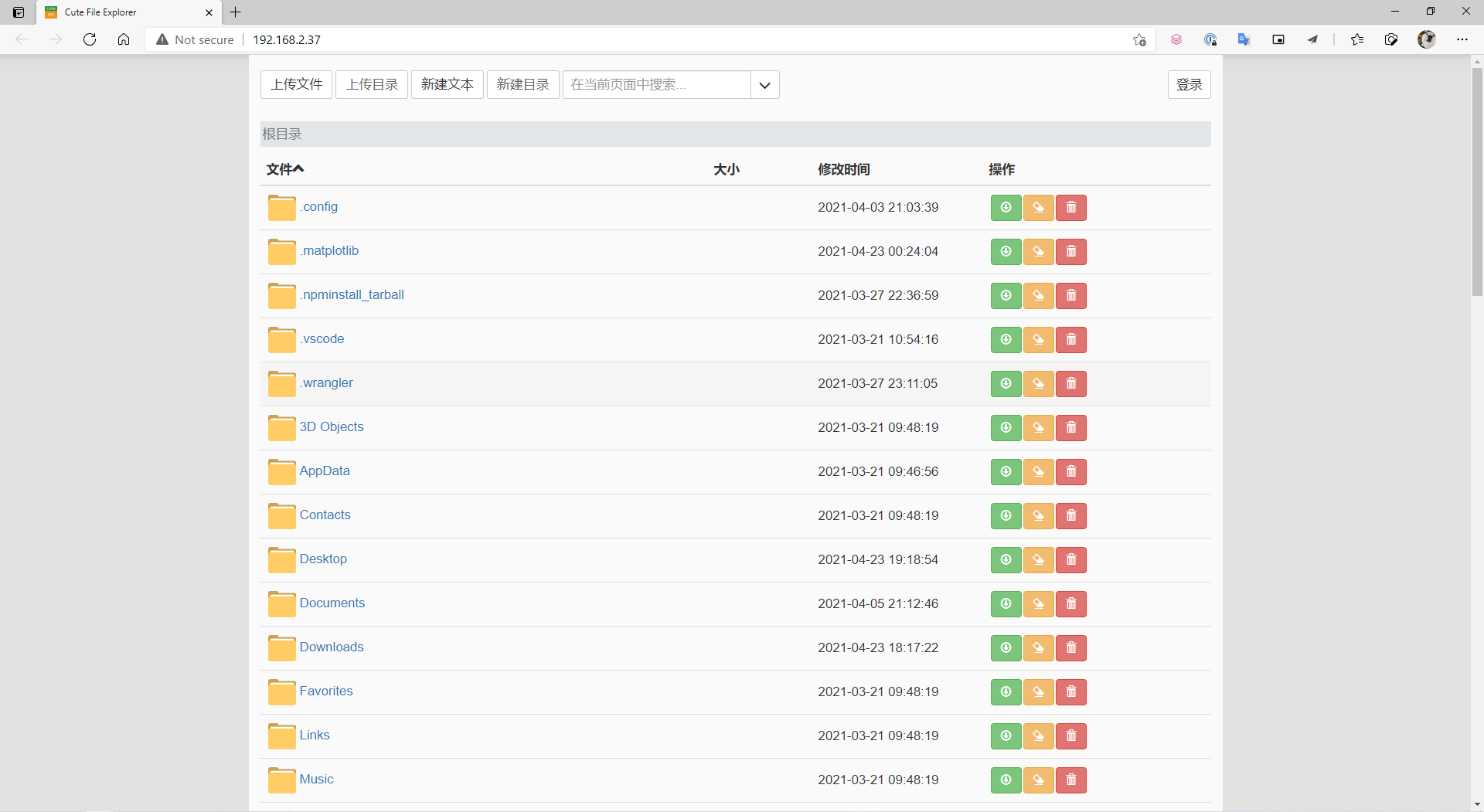Click the 大小 column header
This screenshot has height=812, width=1484.
(x=727, y=169)
